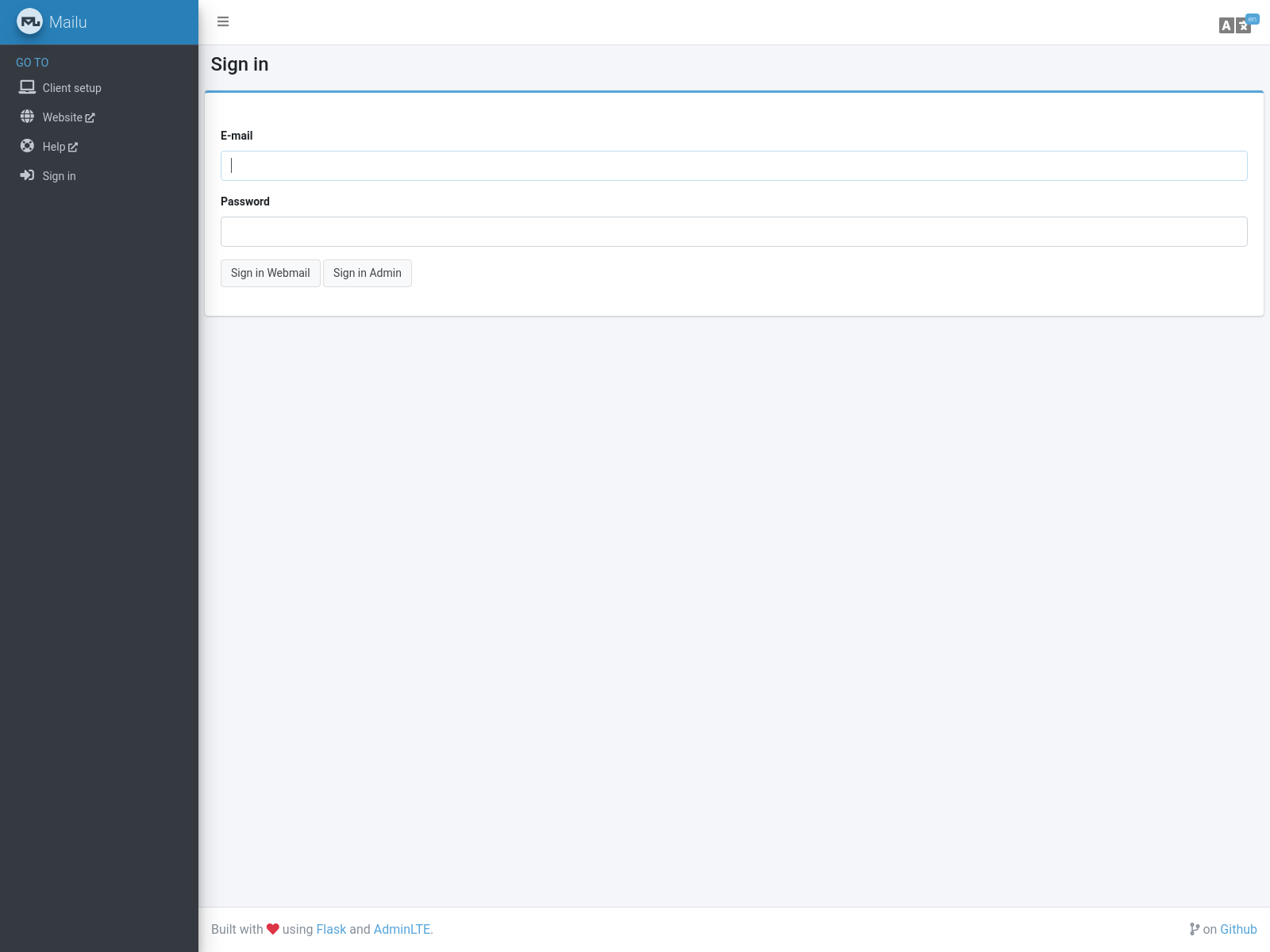Click the language translation icon with en badge
Image resolution: width=1270 pixels, height=952 pixels.
[1242, 25]
